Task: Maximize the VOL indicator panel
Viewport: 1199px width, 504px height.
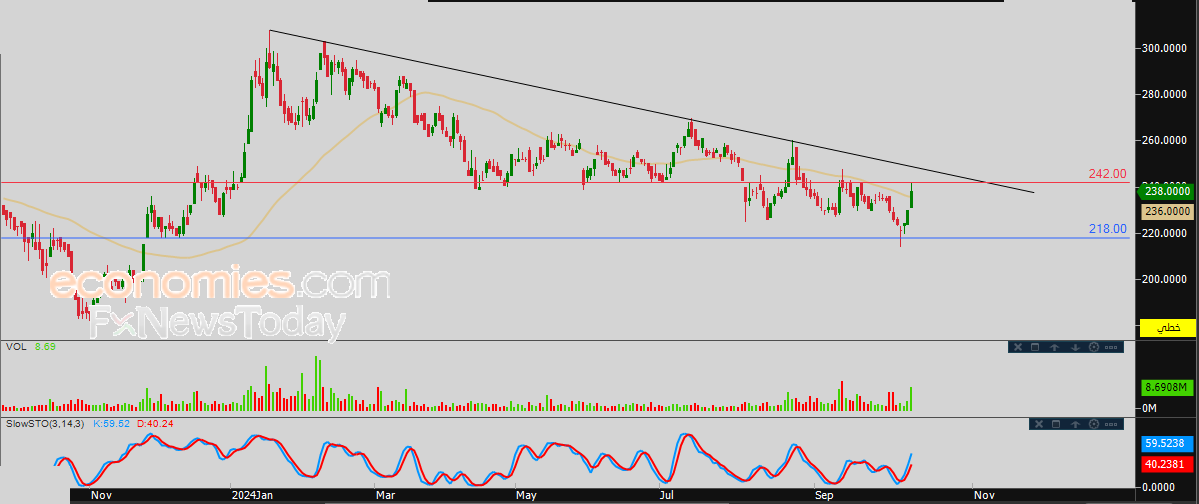Action: coord(1035,347)
